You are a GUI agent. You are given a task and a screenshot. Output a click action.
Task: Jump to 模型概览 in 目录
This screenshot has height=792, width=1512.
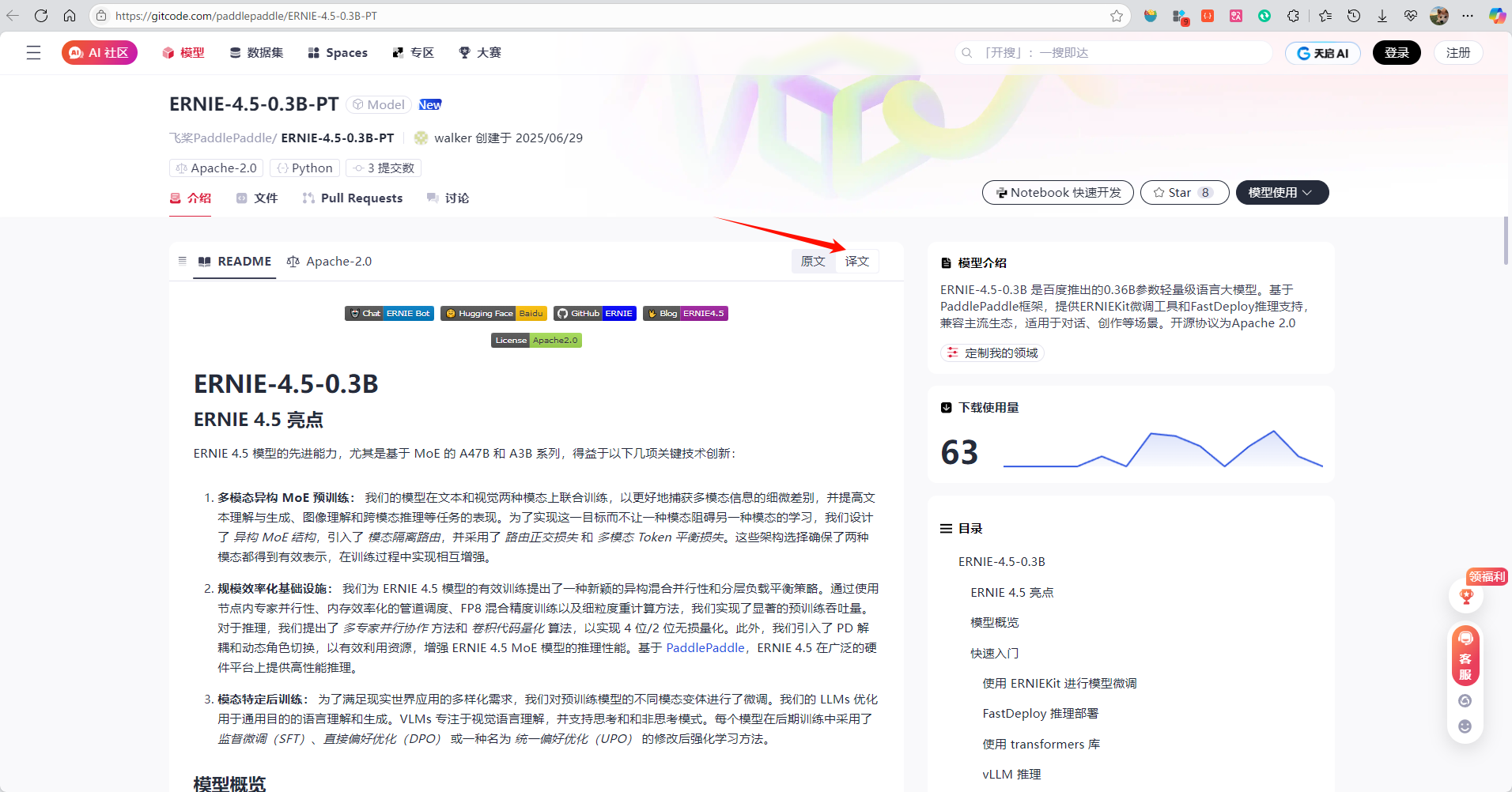(994, 623)
